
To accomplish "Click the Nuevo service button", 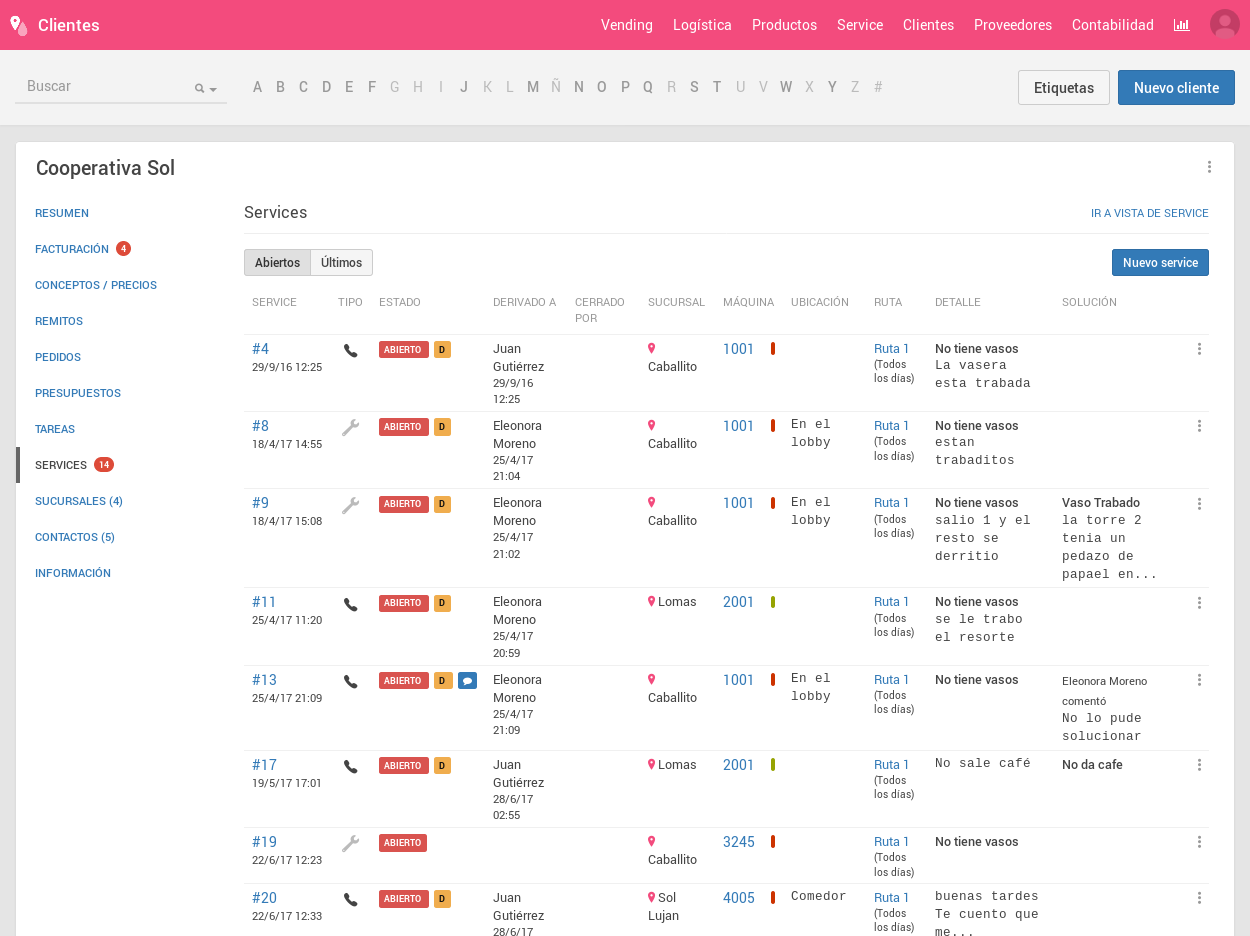I will tap(1160, 263).
